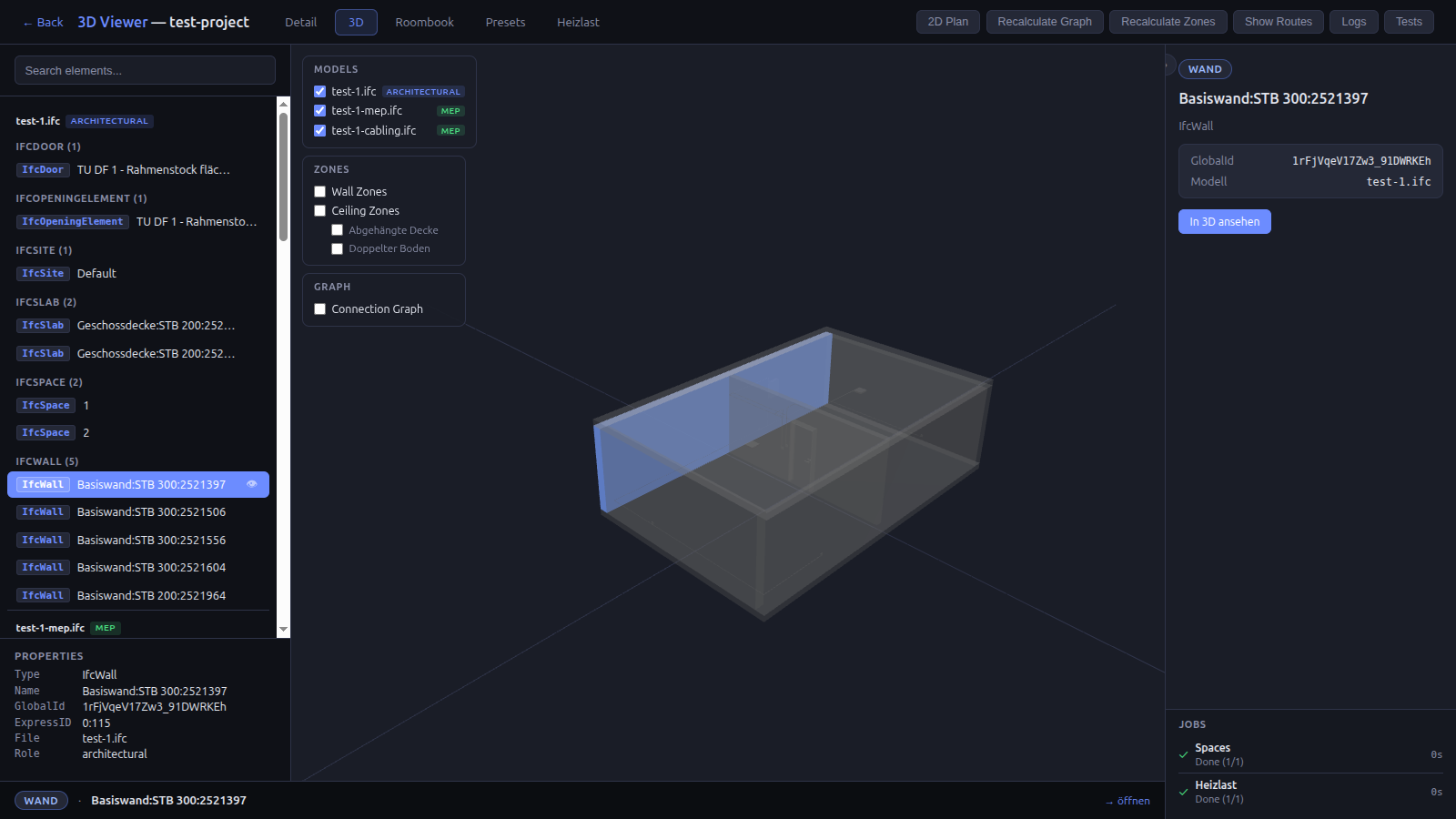The width and height of the screenshot is (1456, 819).
Task: Click the IfcSite type badge
Action: (x=43, y=274)
